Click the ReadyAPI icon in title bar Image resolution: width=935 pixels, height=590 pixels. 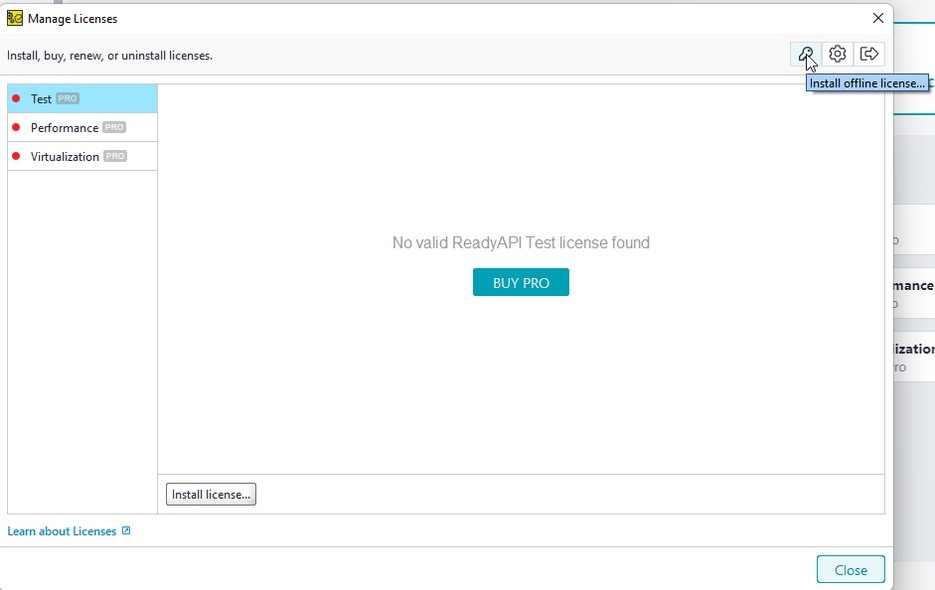click(14, 18)
